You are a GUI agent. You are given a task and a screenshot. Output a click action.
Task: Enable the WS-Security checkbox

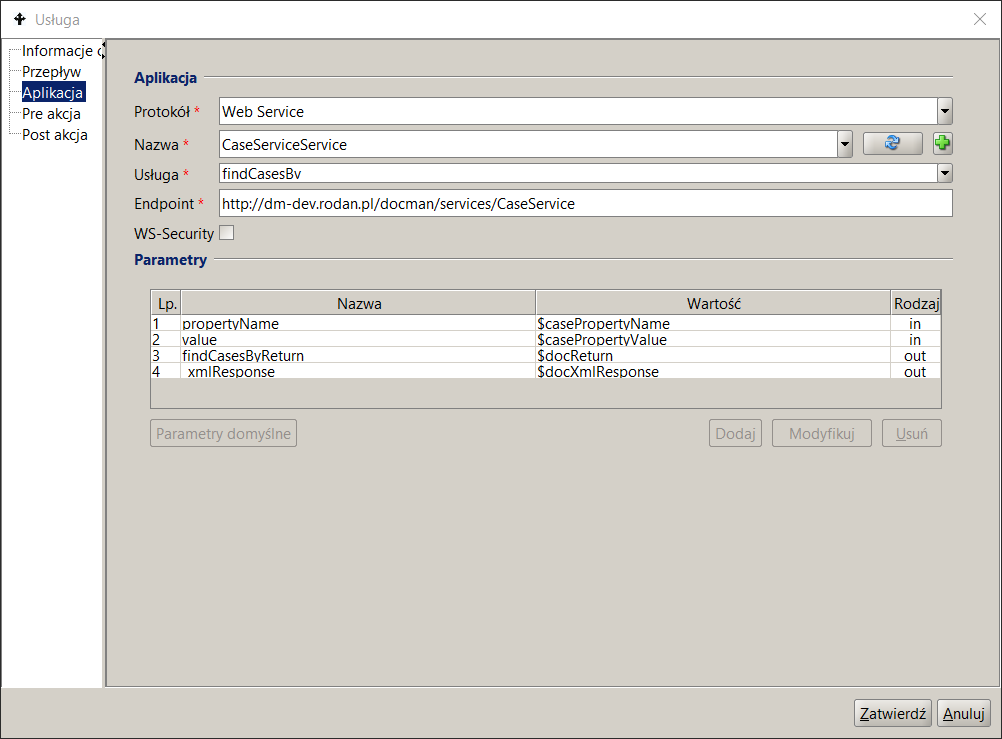coord(226,233)
